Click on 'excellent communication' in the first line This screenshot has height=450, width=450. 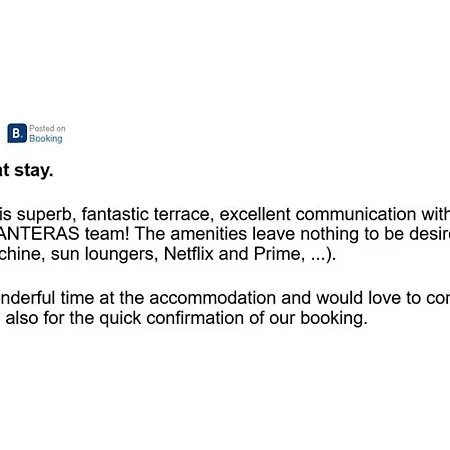318,214
